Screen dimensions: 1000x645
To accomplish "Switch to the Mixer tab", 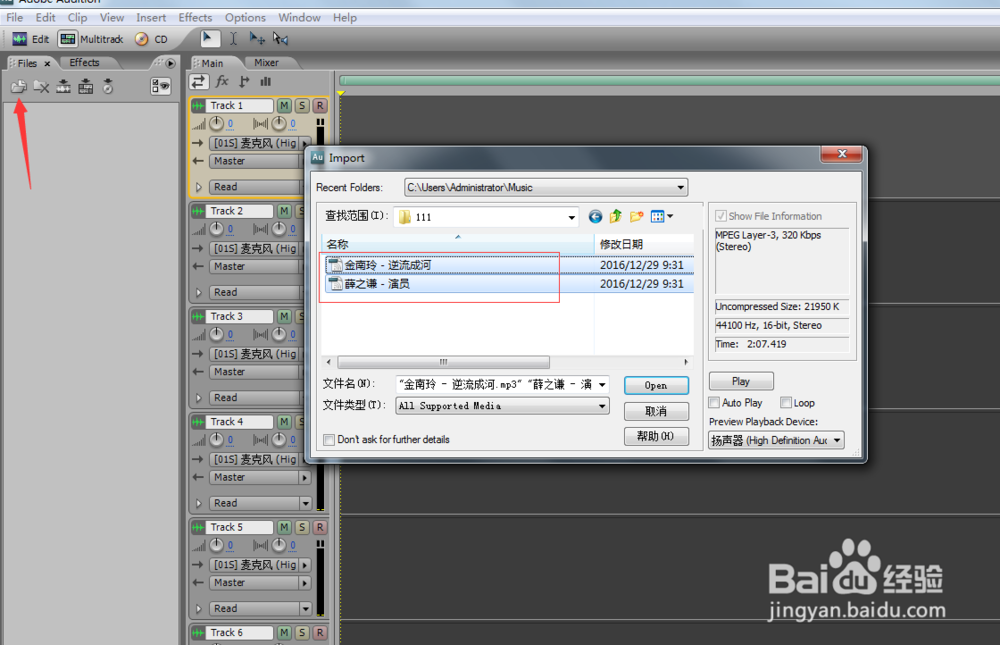I will click(266, 62).
